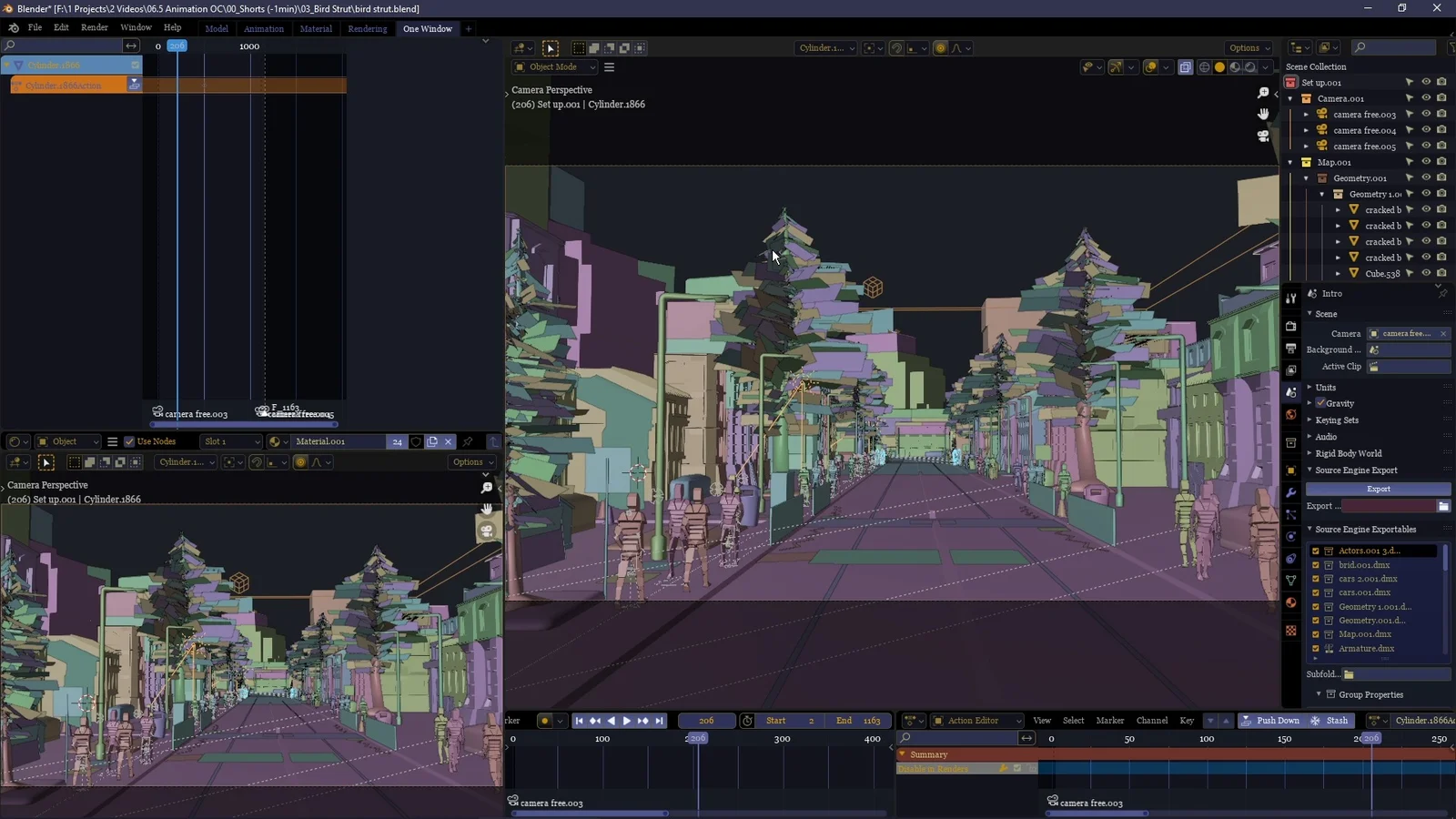1456x819 pixels.
Task: Disable cars.001.dmx exportable checkbox
Action: [x=1315, y=592]
